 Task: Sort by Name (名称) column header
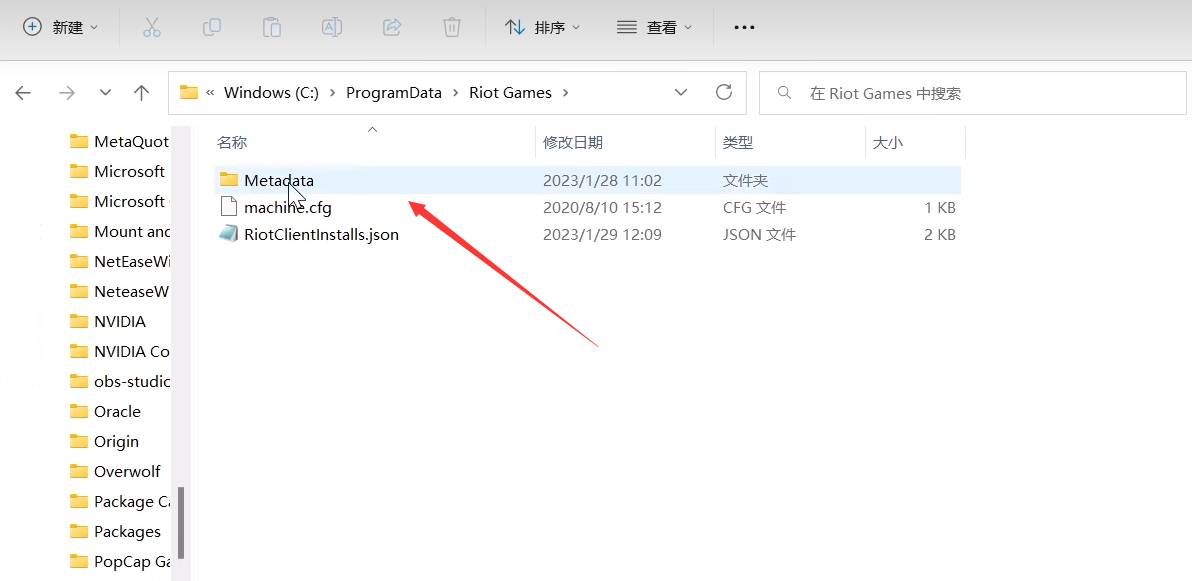tap(232, 142)
